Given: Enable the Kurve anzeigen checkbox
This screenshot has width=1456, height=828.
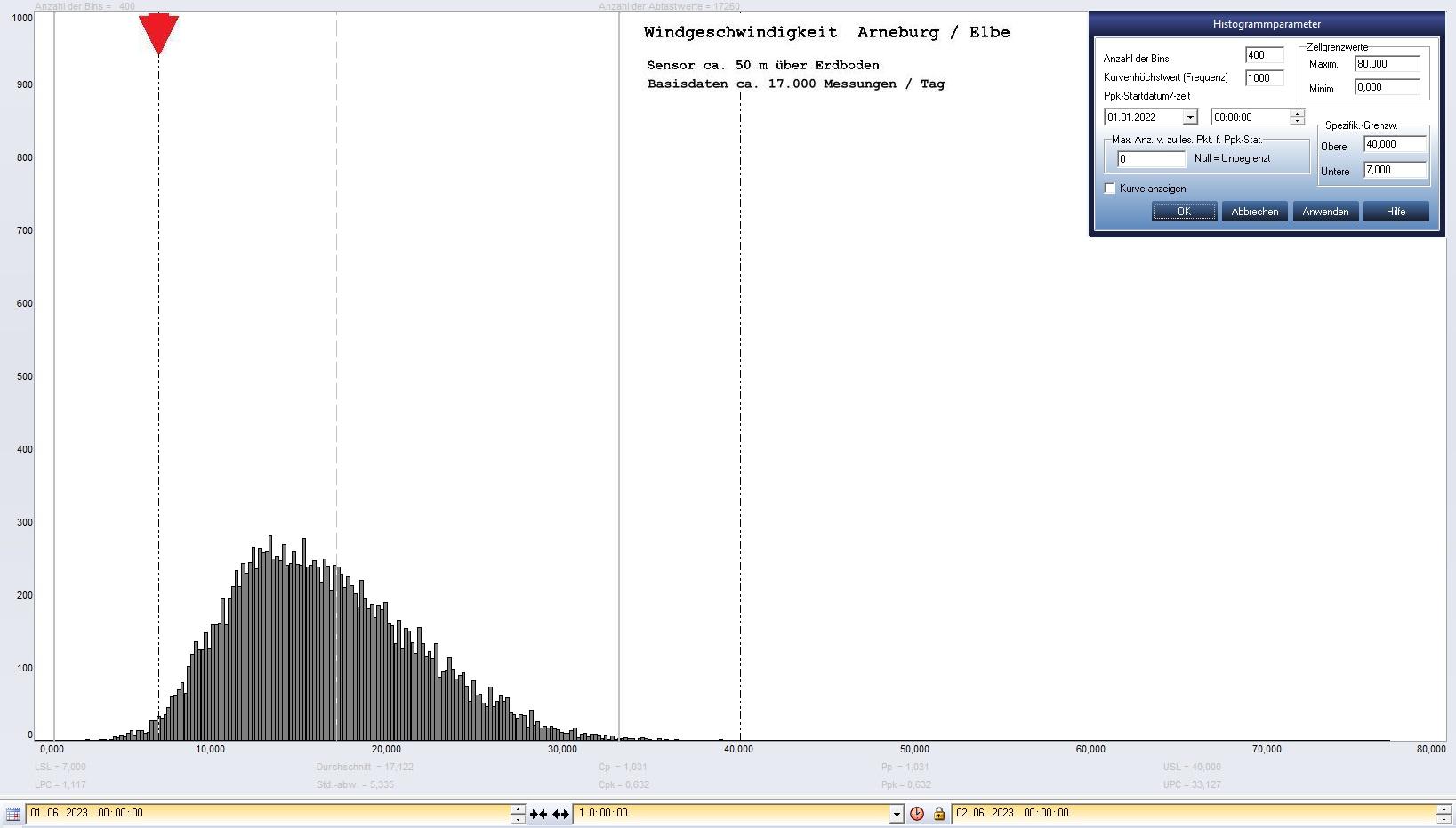Looking at the screenshot, I should (x=1110, y=189).
